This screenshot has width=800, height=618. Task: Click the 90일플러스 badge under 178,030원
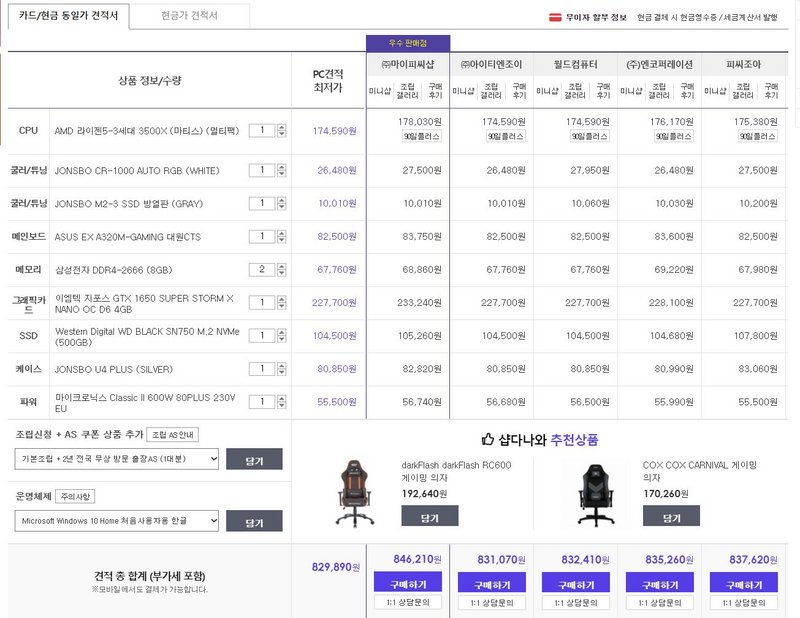point(421,136)
